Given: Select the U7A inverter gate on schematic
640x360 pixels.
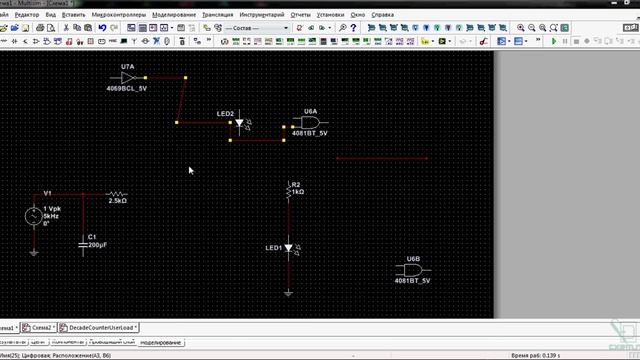Looking at the screenshot, I should [128, 78].
